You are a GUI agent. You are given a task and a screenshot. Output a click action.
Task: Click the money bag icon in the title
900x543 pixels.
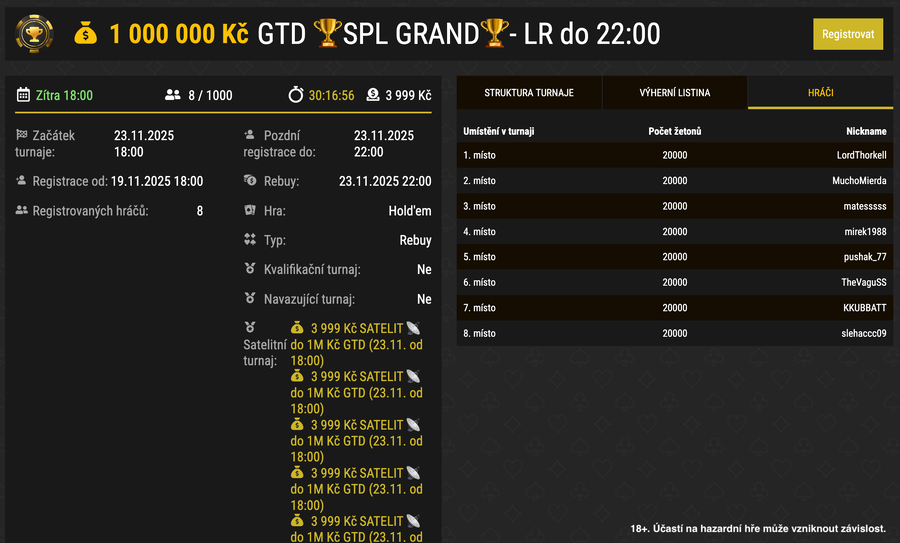tap(86, 33)
